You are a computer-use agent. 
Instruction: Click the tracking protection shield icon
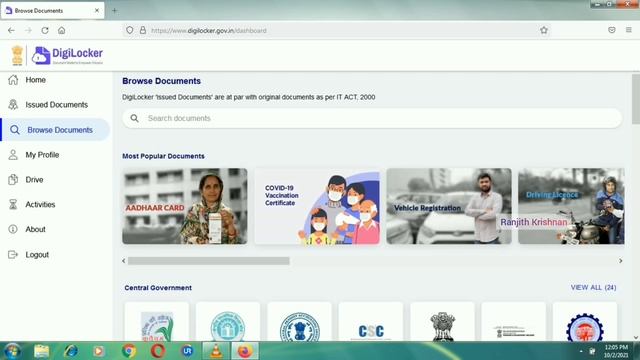point(130,30)
